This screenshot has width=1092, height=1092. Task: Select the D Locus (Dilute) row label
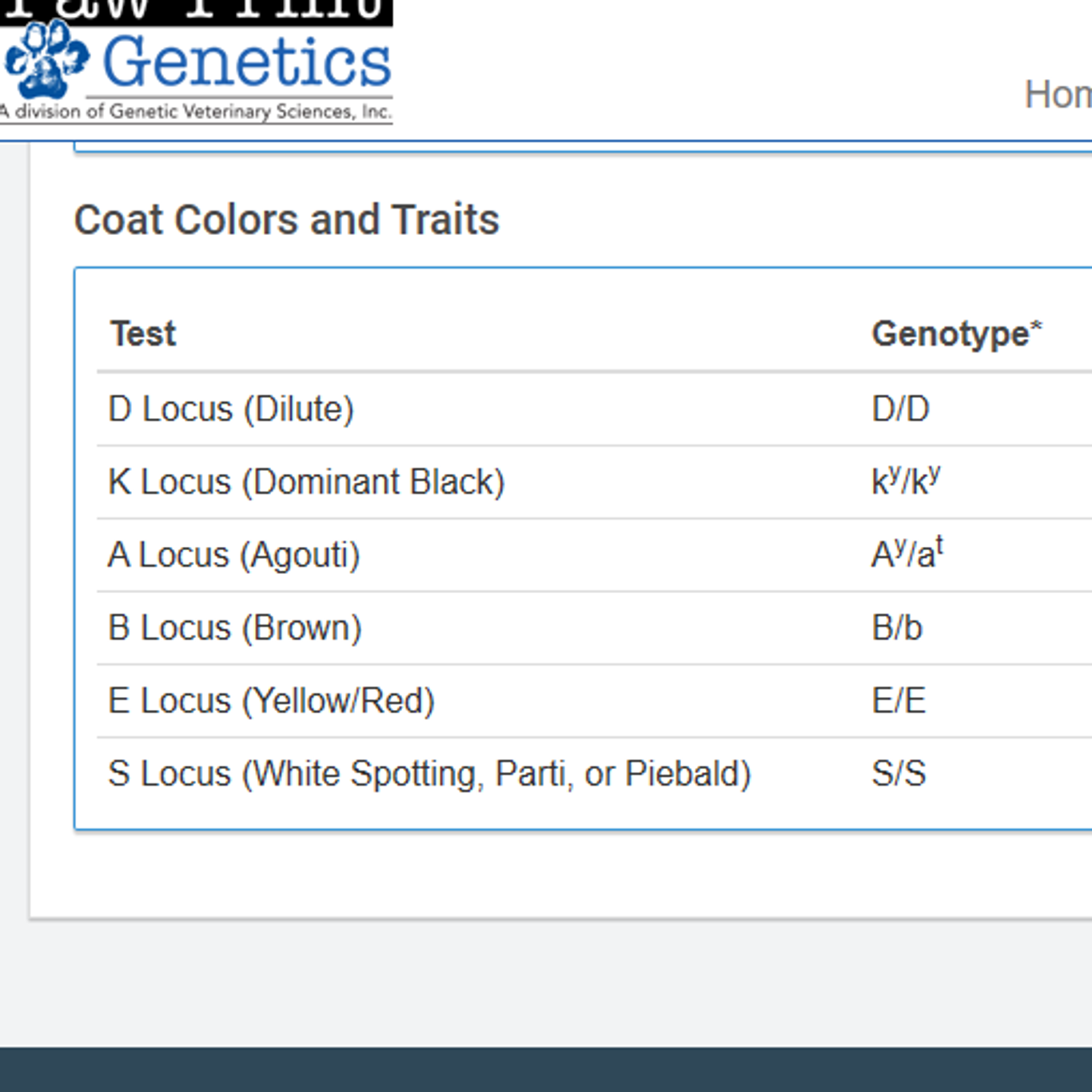(231, 409)
